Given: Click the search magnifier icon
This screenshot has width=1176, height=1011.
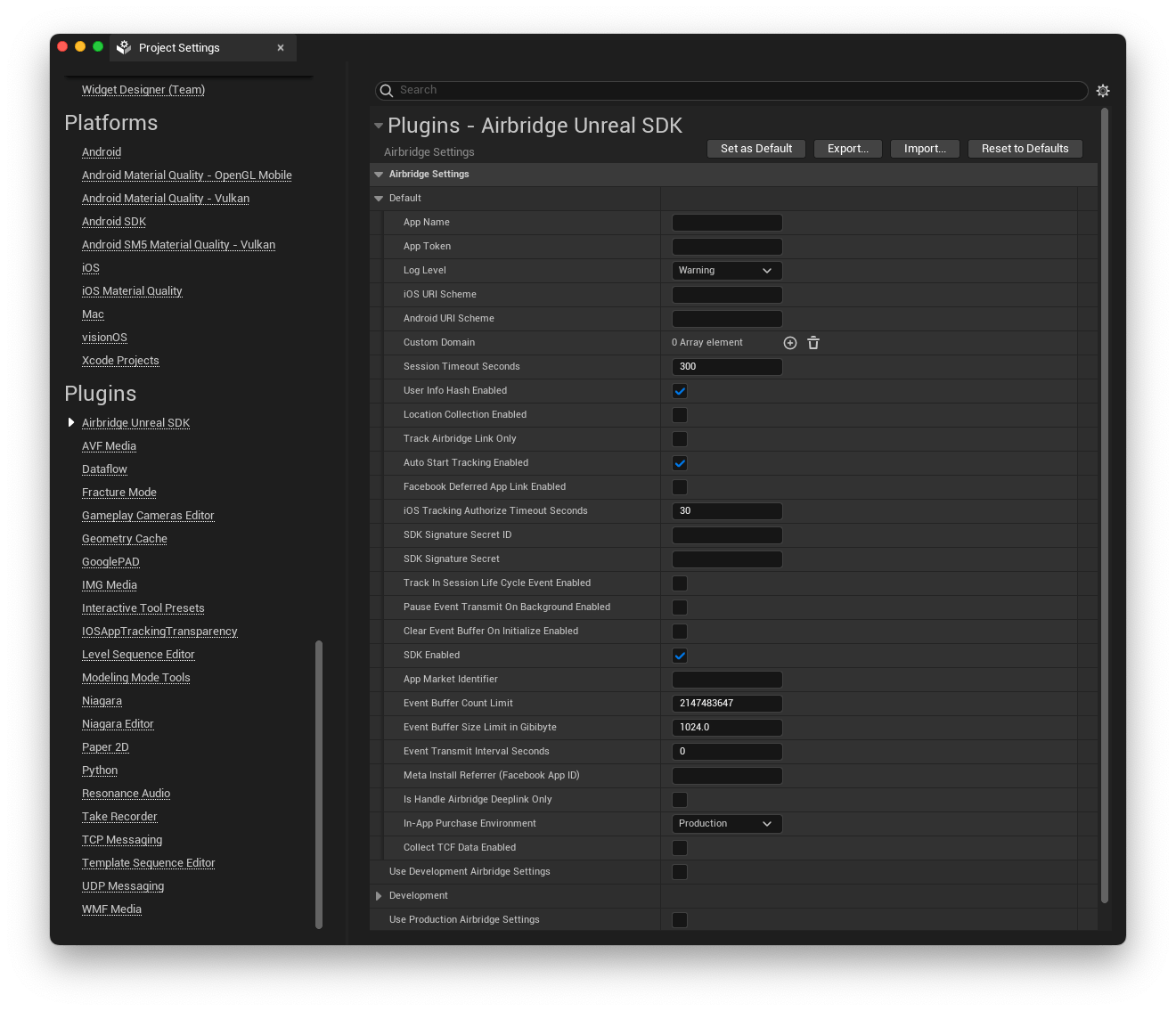Looking at the screenshot, I should (387, 91).
